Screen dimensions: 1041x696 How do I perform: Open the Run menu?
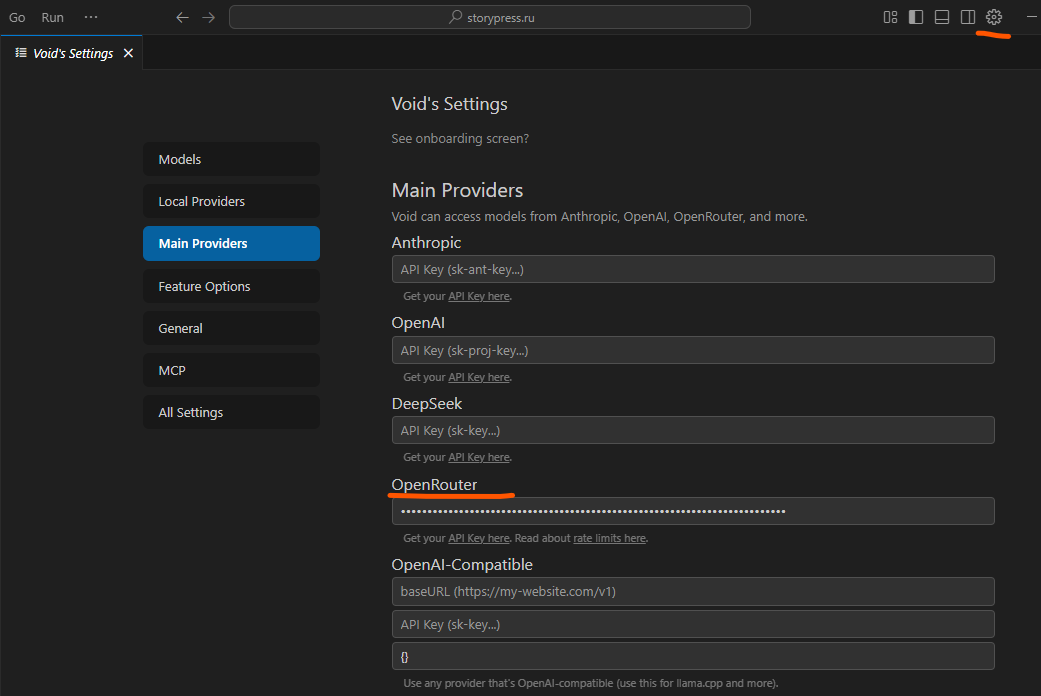point(52,17)
